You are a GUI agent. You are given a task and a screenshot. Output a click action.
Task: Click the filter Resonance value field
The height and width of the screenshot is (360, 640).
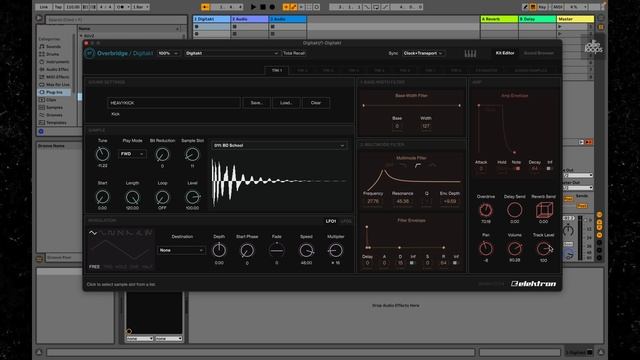click(x=402, y=201)
